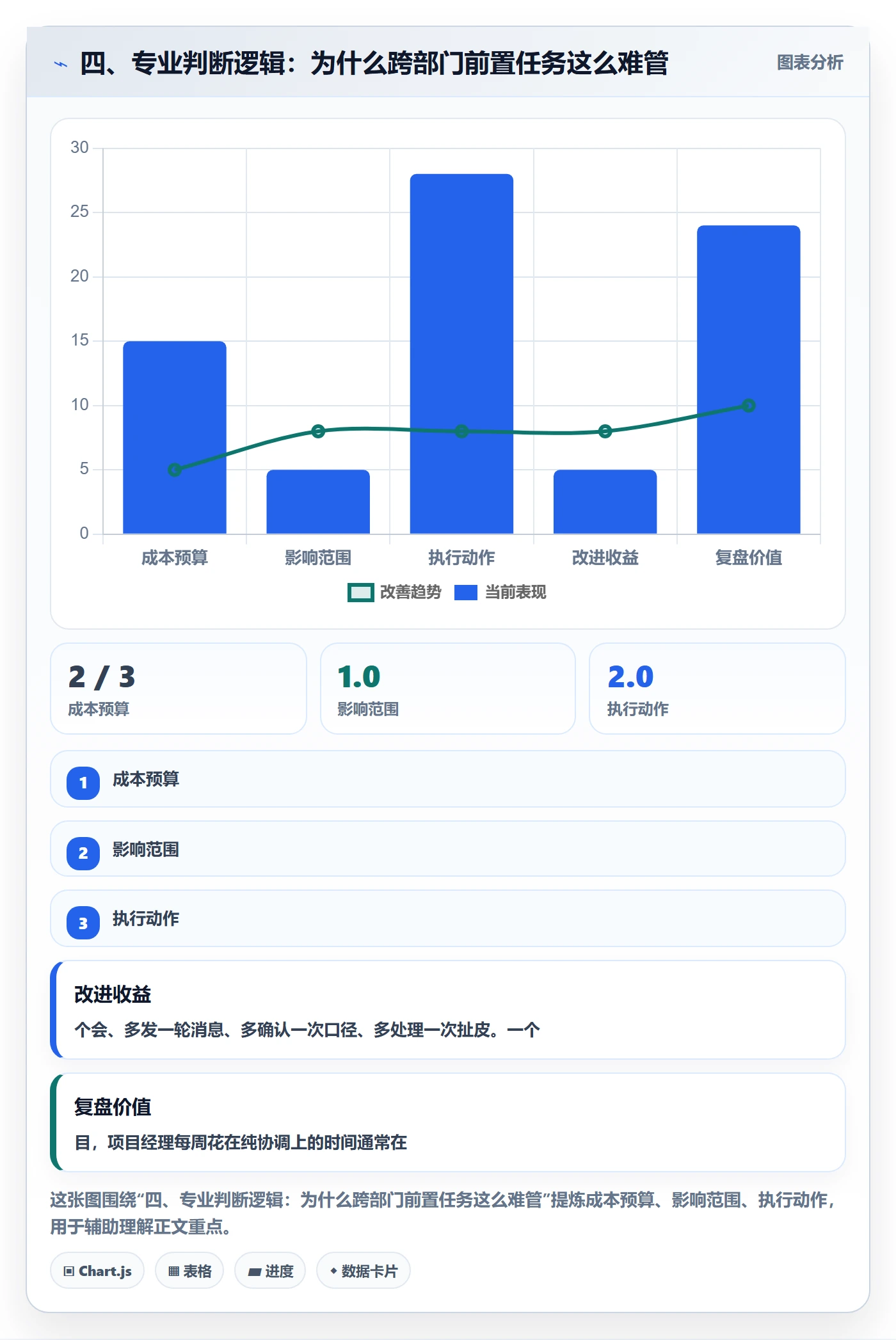Click the 改善趋势 legend text
This screenshot has height=1340, width=896.
(411, 593)
